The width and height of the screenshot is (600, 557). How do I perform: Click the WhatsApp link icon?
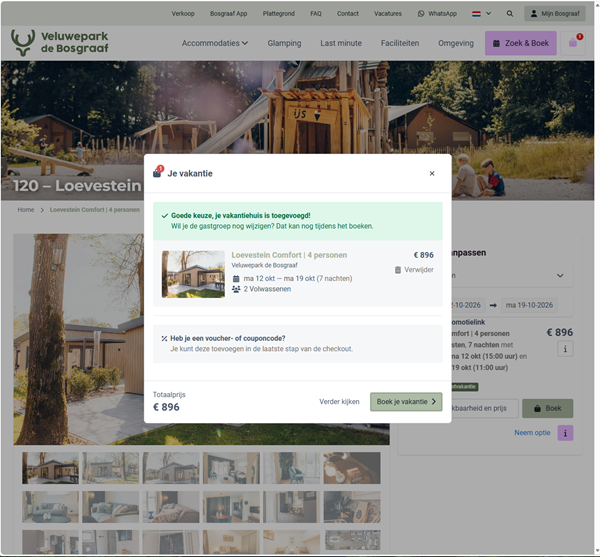coord(421,13)
